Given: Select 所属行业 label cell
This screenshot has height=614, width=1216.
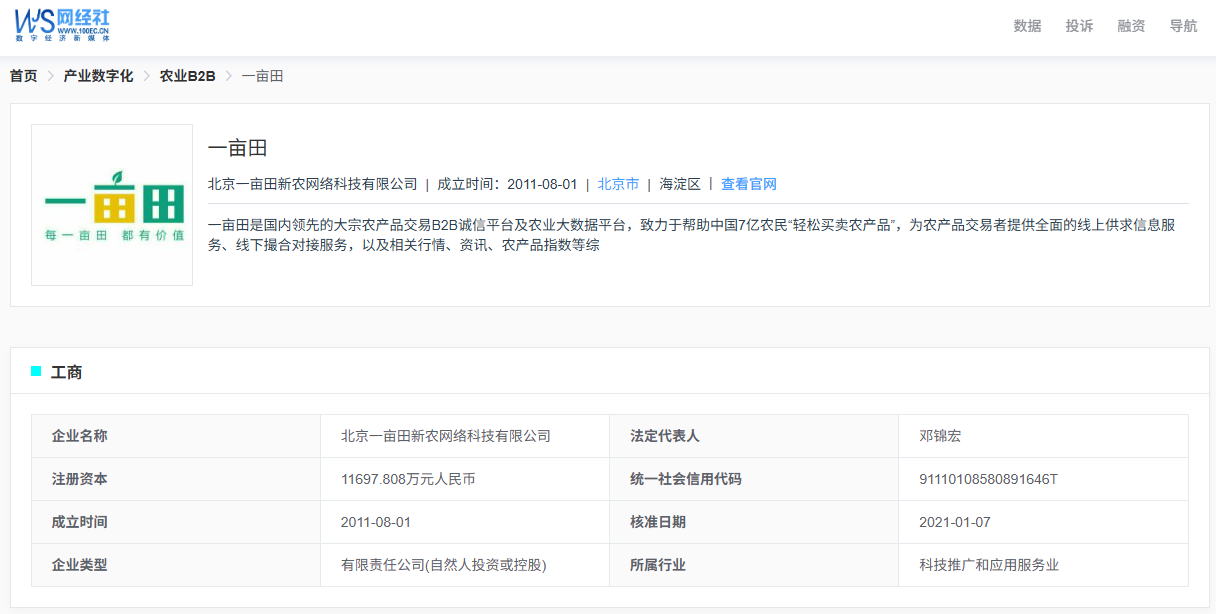Looking at the screenshot, I should [x=754, y=565].
